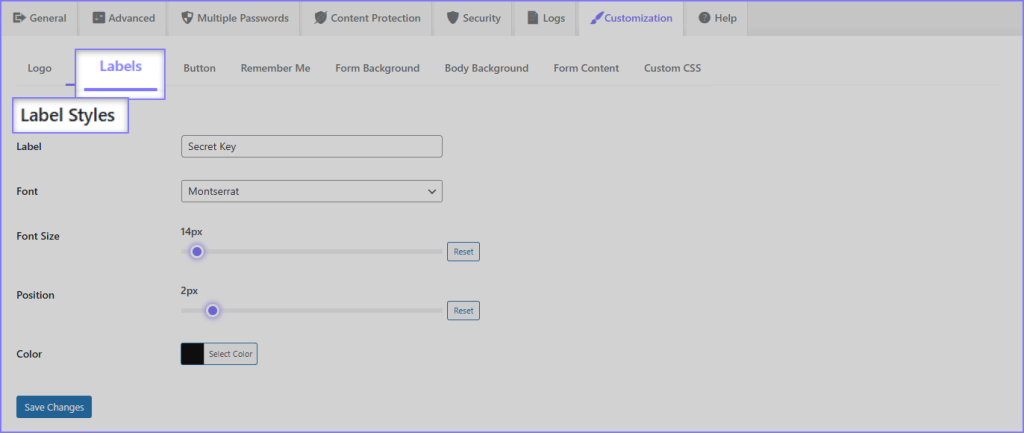The image size is (1024, 433).
Task: Switch to Form Background sub-tab
Action: 377,68
